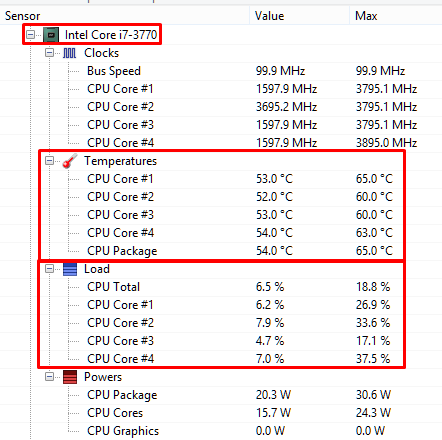This screenshot has width=442, height=440.
Task: Collapse the Intel Core i7-3770 node
Action: click(30, 35)
